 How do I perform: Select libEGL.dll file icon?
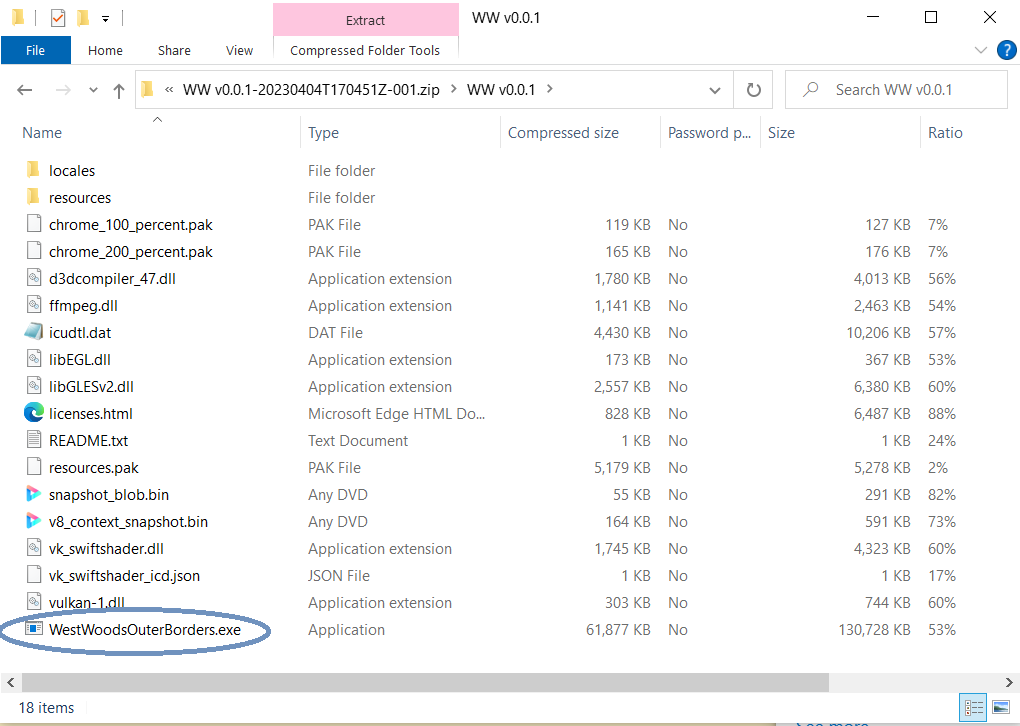tap(34, 358)
